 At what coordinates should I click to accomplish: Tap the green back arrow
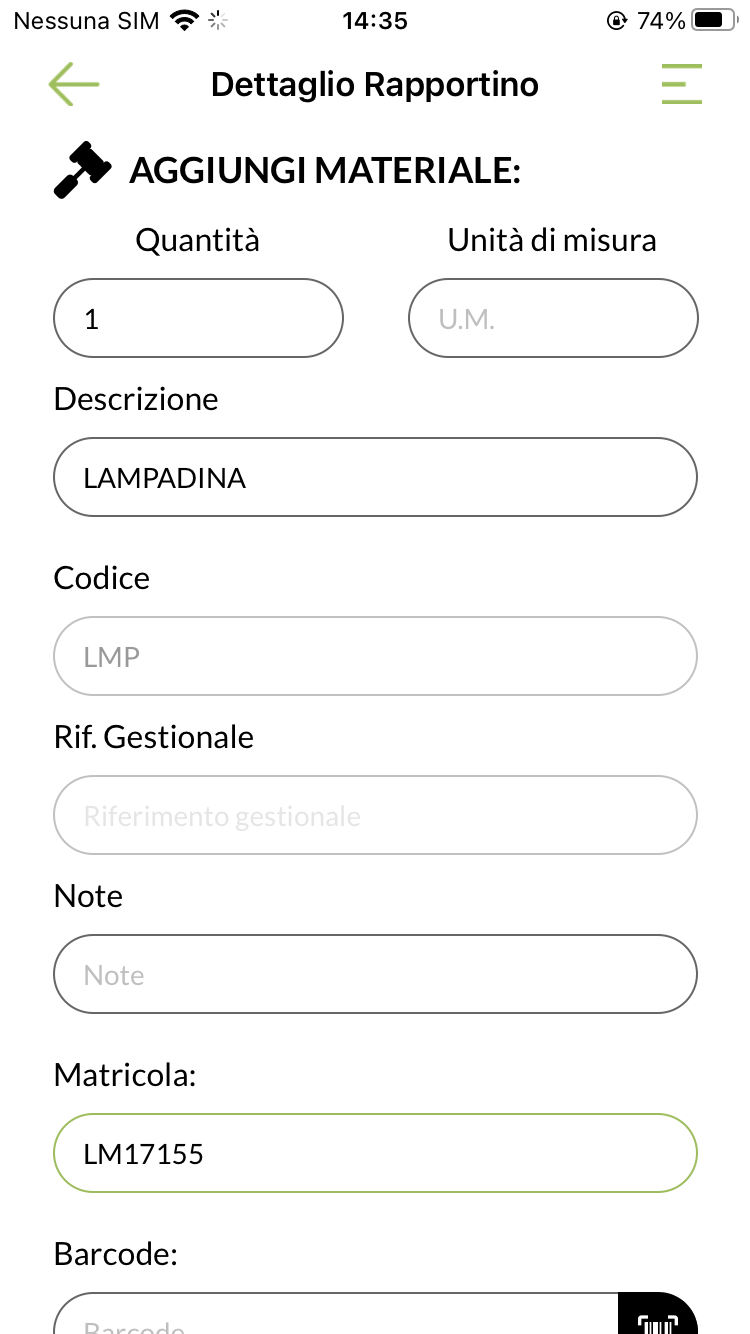tap(74, 85)
